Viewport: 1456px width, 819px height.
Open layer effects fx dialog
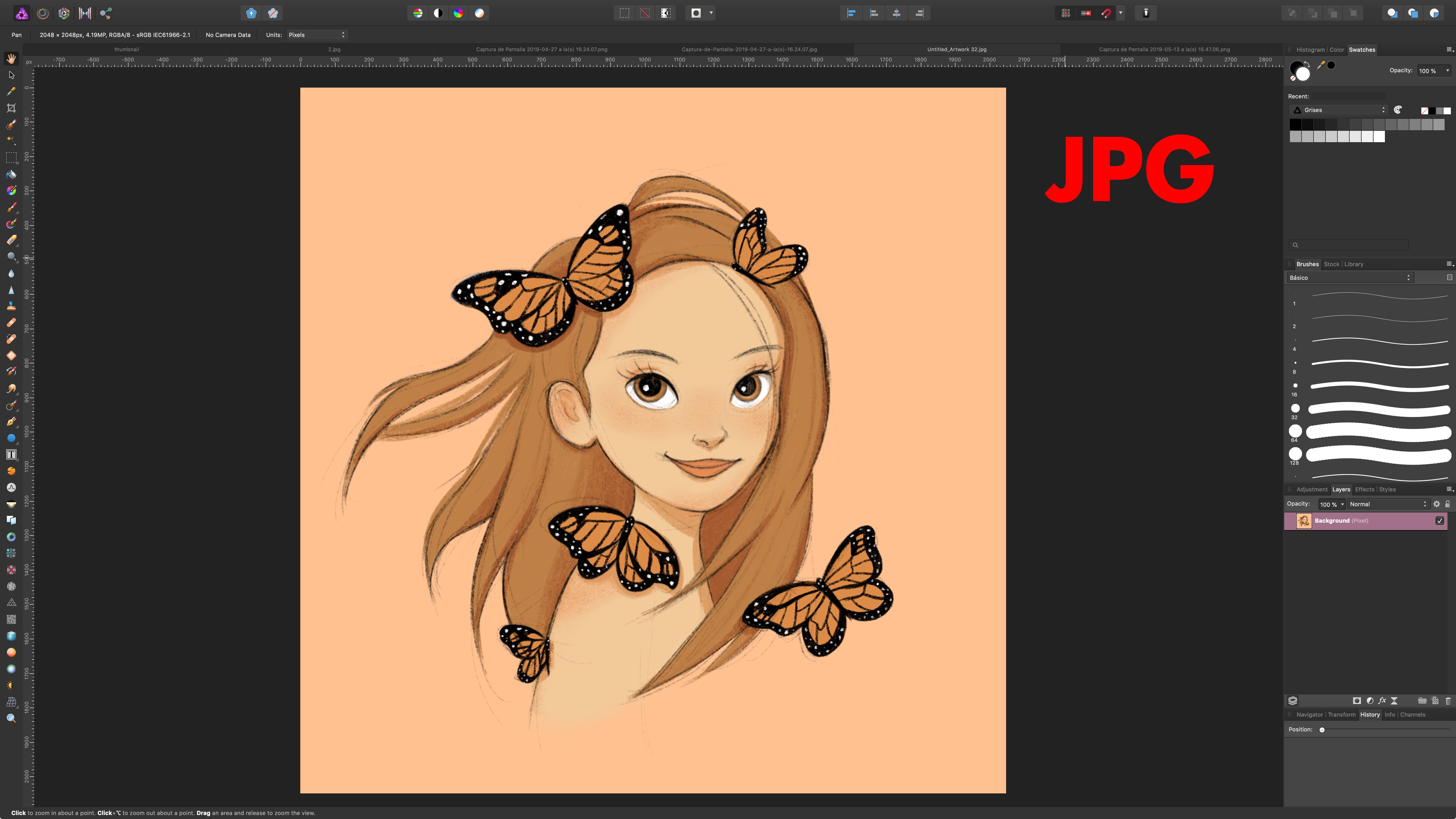(1382, 701)
